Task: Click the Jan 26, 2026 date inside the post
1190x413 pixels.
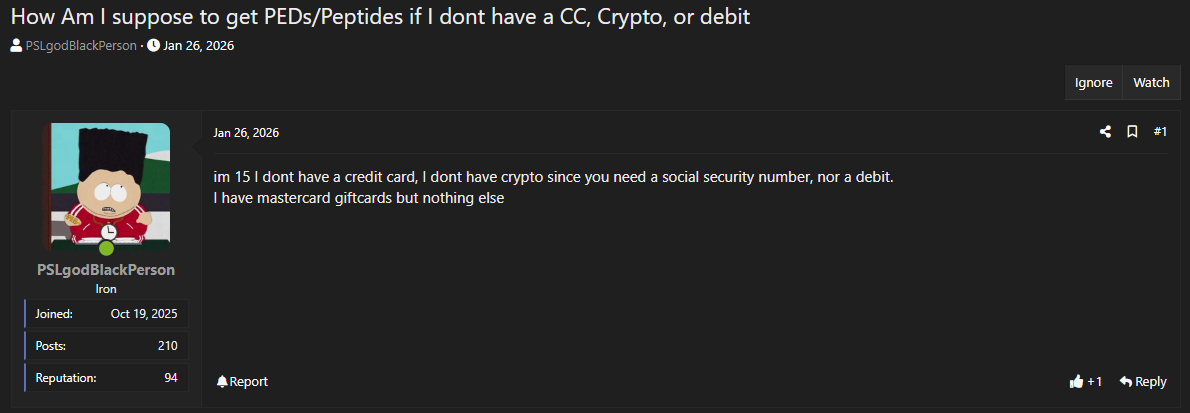Action: (x=246, y=132)
